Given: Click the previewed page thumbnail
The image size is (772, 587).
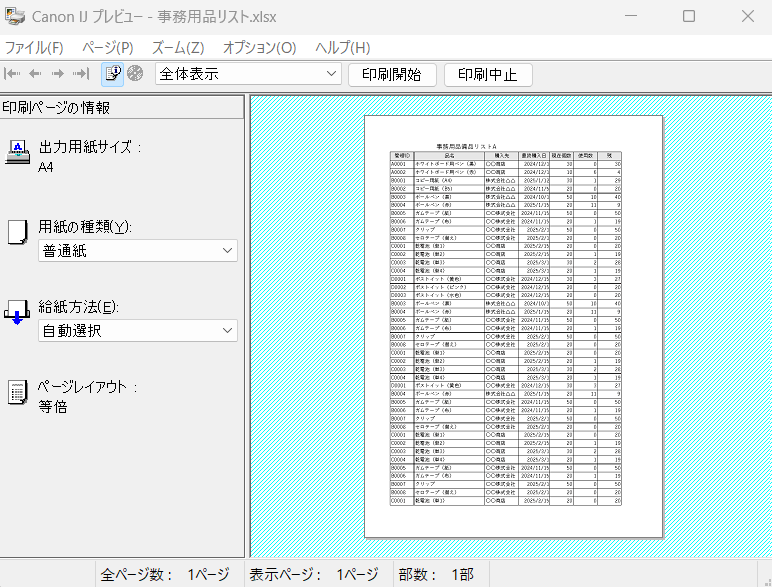Looking at the screenshot, I should click(514, 327).
